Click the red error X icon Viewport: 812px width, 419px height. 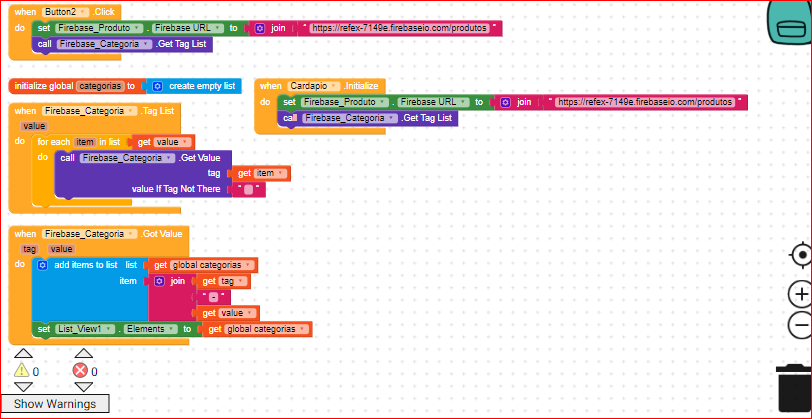(x=81, y=370)
